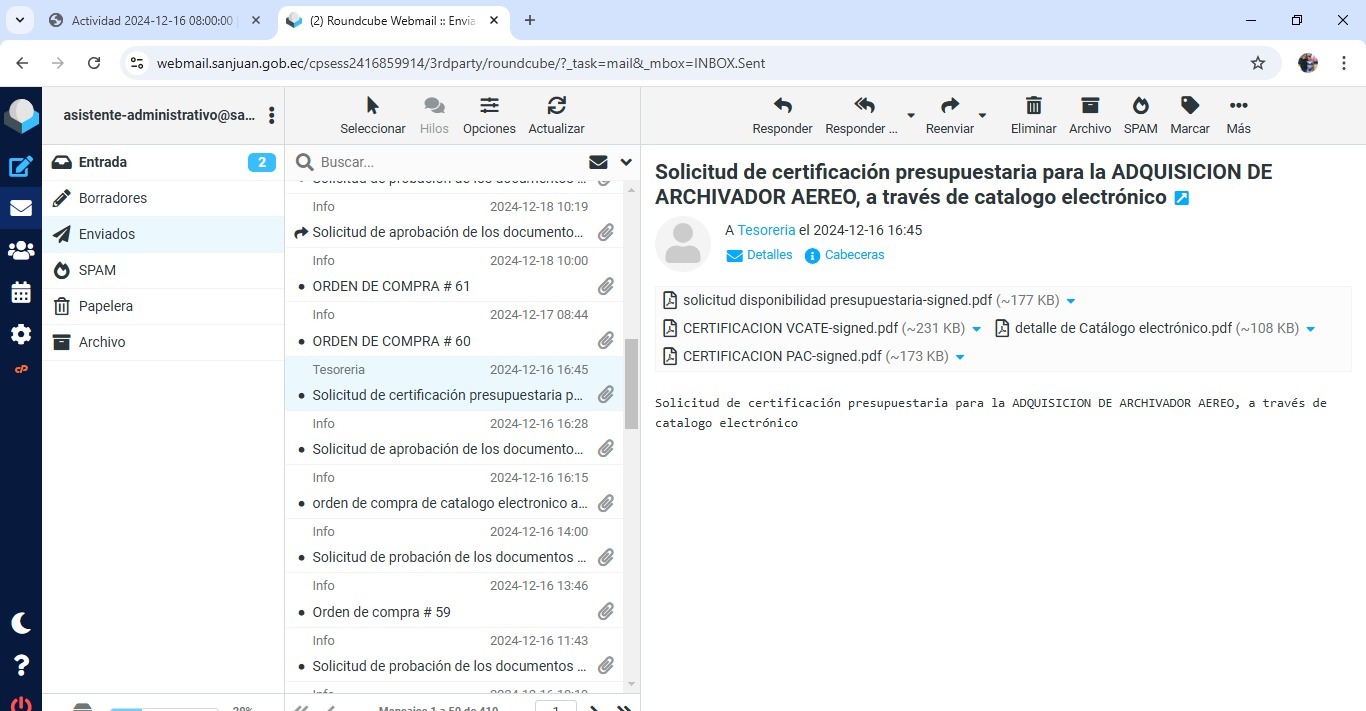
Task: Expand the Reenviar options arrow
Action: tap(982, 115)
